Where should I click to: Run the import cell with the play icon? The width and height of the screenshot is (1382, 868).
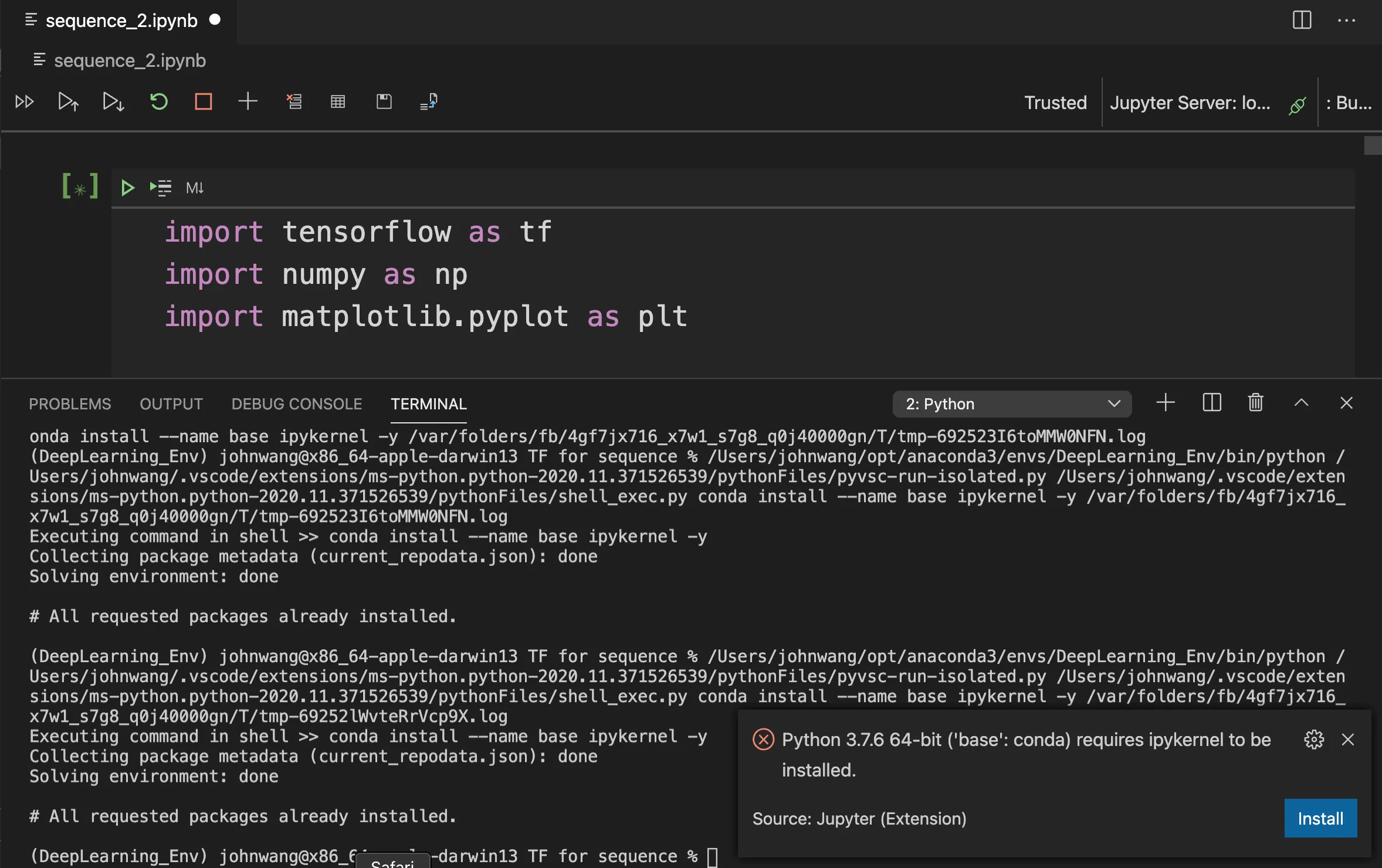coord(127,188)
